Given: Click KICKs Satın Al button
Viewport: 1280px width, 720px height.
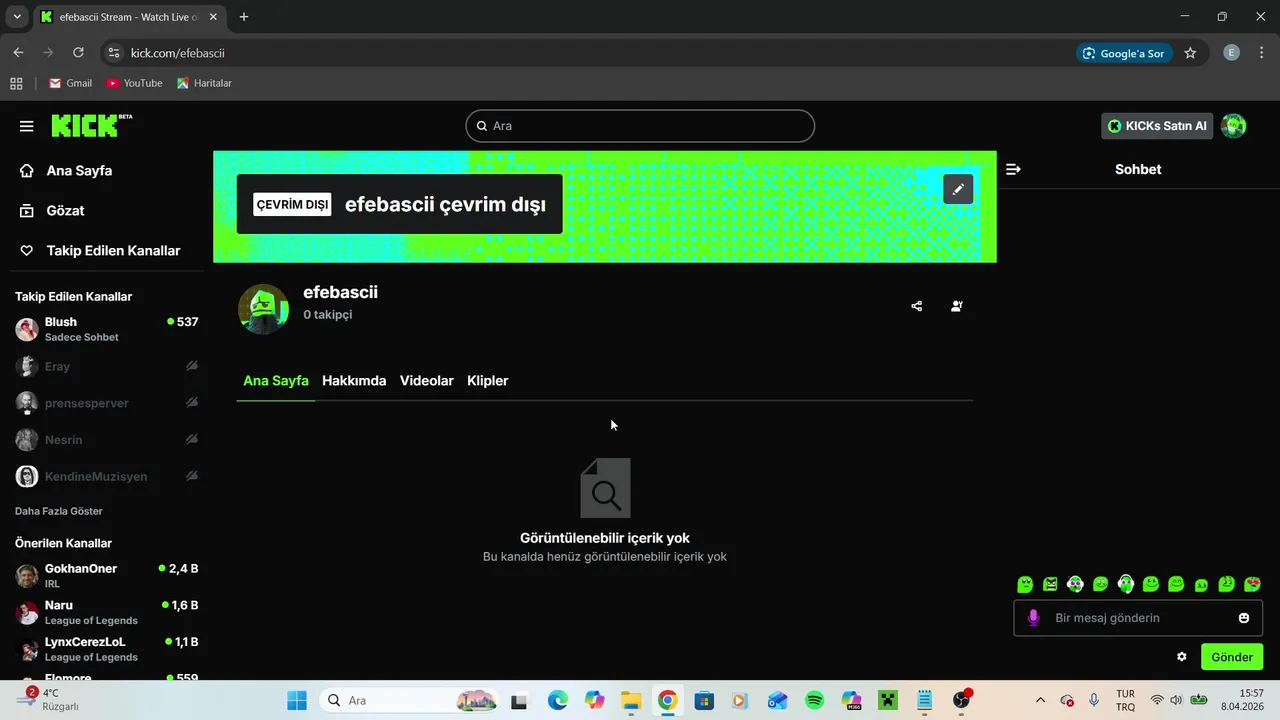Looking at the screenshot, I should tap(1157, 126).
